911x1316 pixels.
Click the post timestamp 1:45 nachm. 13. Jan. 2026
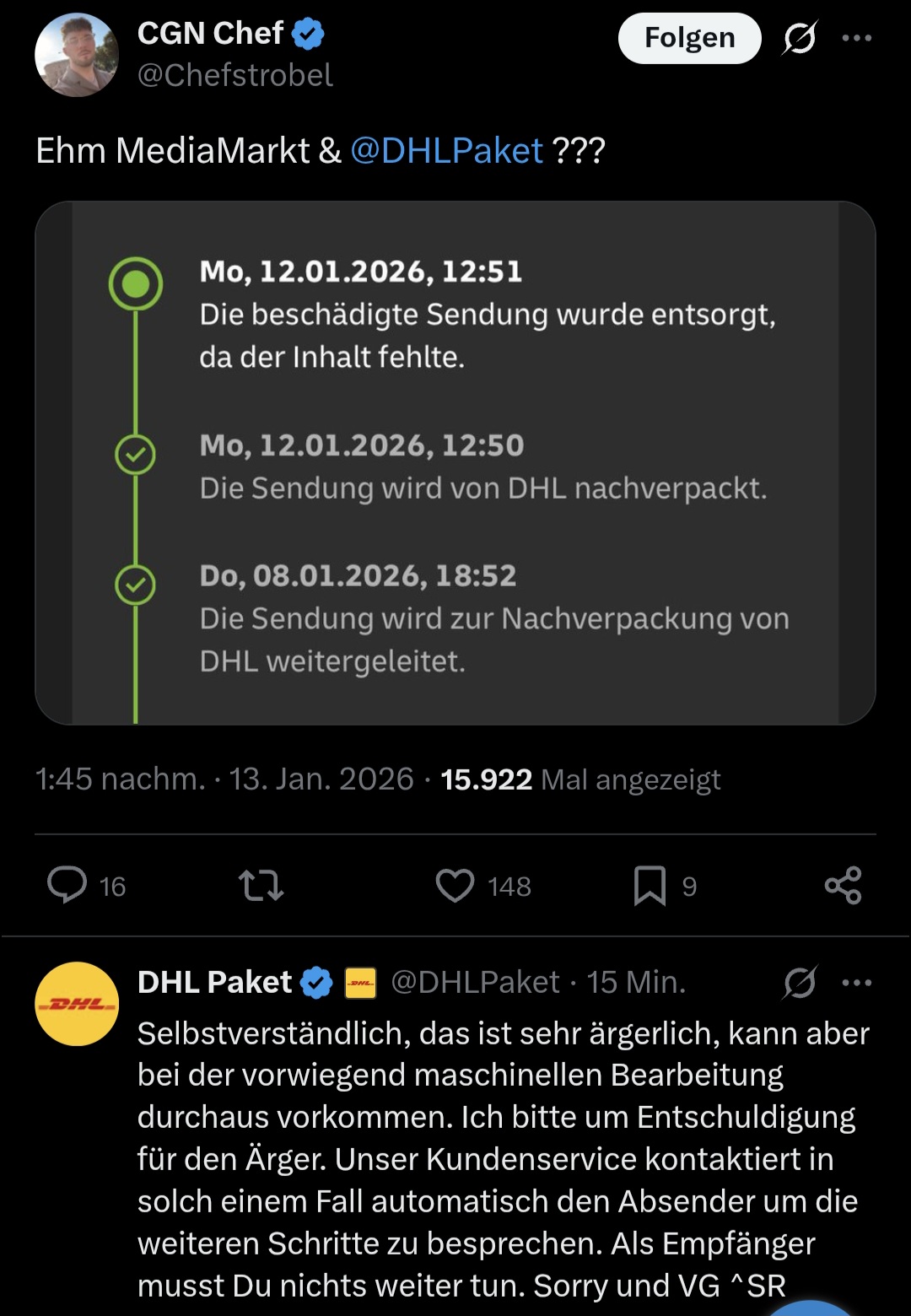point(224,779)
